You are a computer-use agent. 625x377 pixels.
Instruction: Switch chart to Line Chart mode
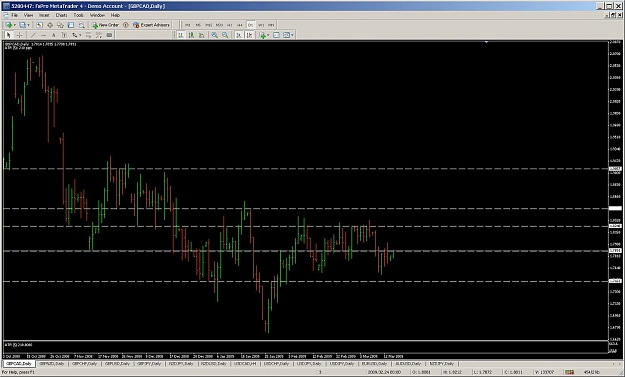202,35
